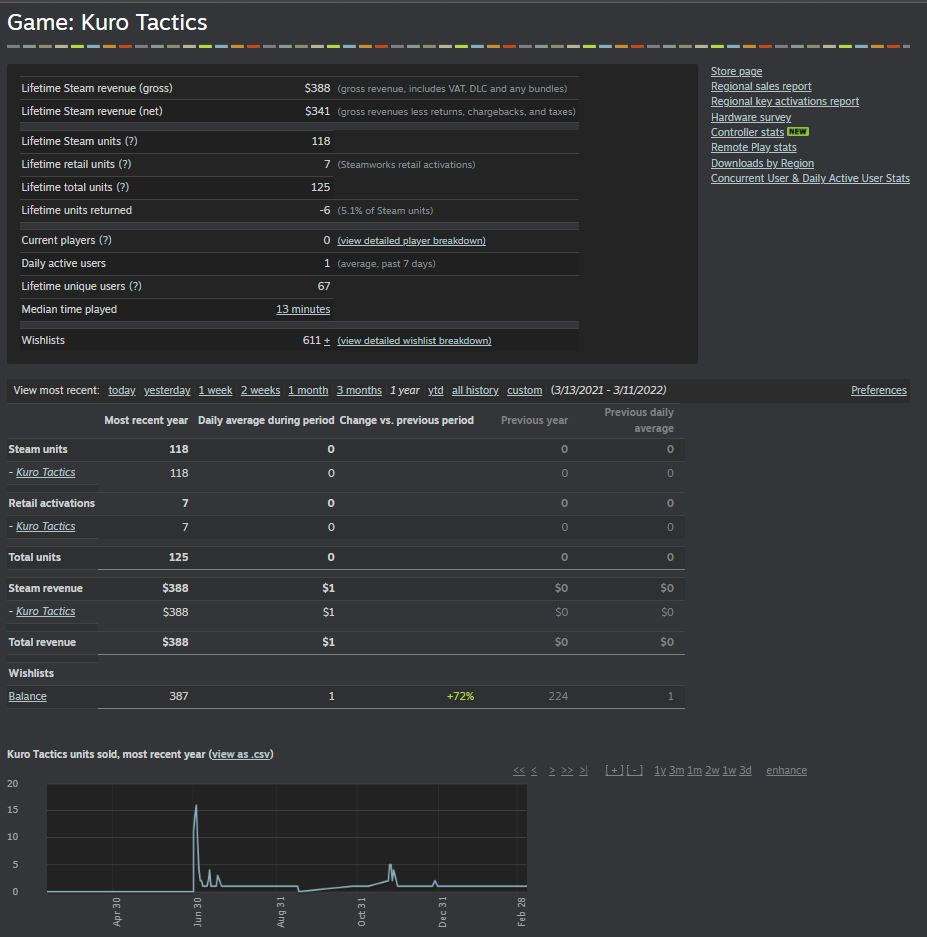Viewport: 927px width, 937px height.
Task: Click the (?) beside Lifetime Steam units
Action: point(131,141)
